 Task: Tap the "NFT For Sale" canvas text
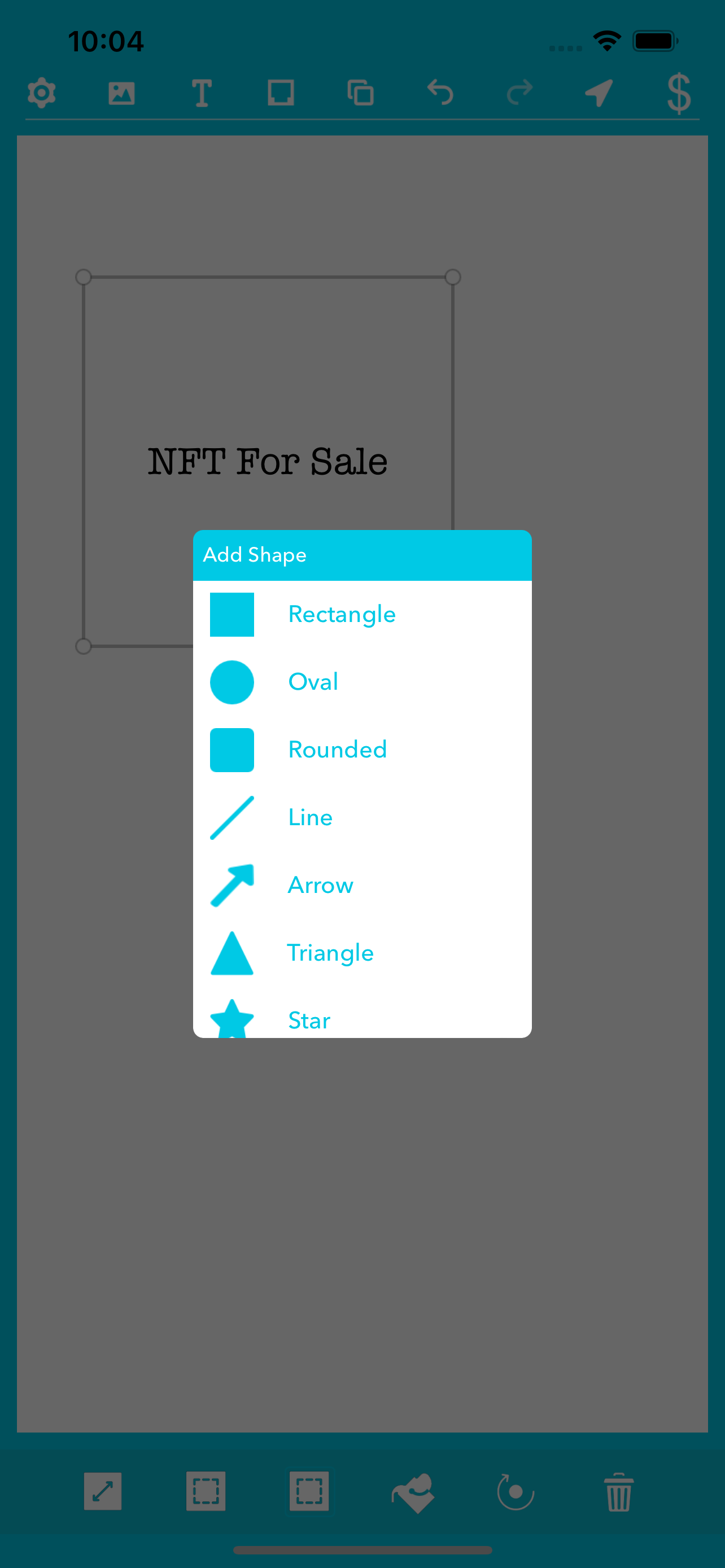[x=268, y=461]
